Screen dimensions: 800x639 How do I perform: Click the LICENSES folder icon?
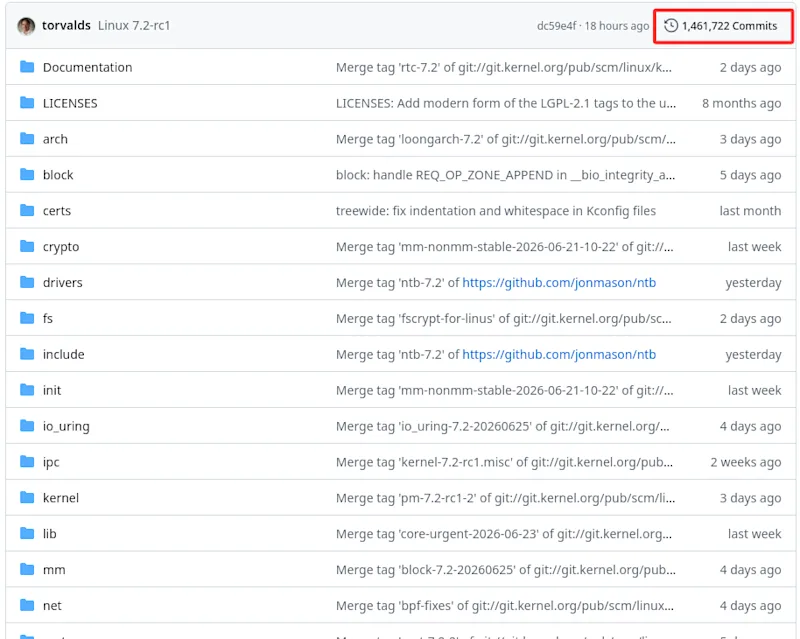[x=27, y=103]
